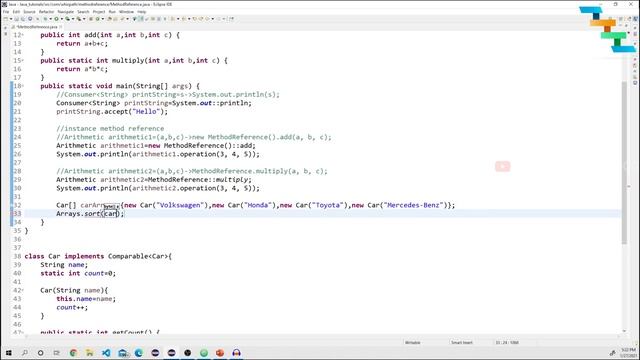Image resolution: width=640 pixels, height=360 pixels.
Task: Open the Debug configurations dropdown arrow
Action: (x=50, y=19)
